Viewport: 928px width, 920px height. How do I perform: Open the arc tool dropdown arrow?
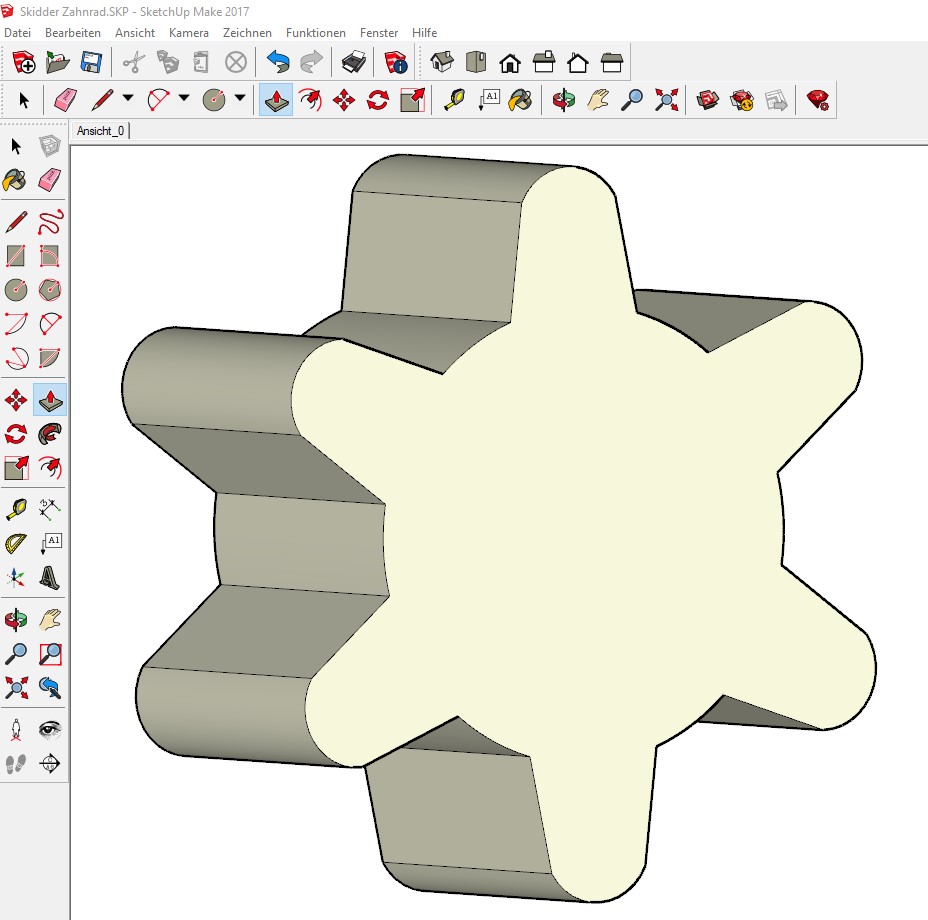pyautogui.click(x=184, y=99)
